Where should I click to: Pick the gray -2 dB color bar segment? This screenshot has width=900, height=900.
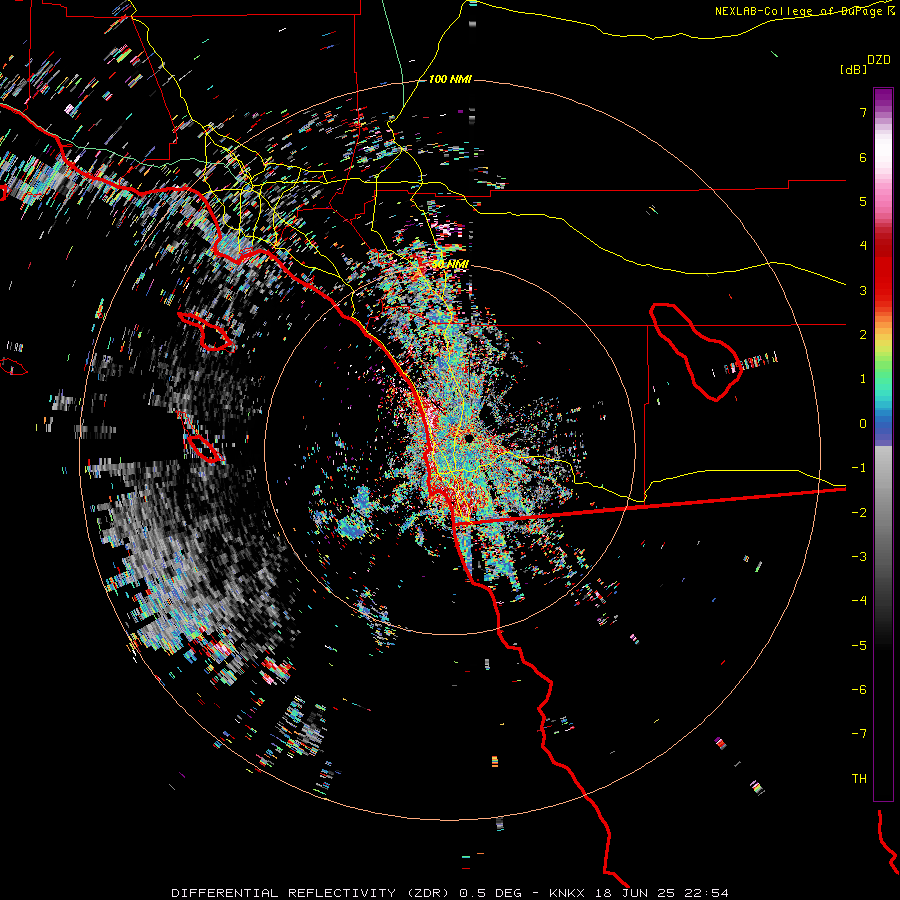tap(883, 513)
